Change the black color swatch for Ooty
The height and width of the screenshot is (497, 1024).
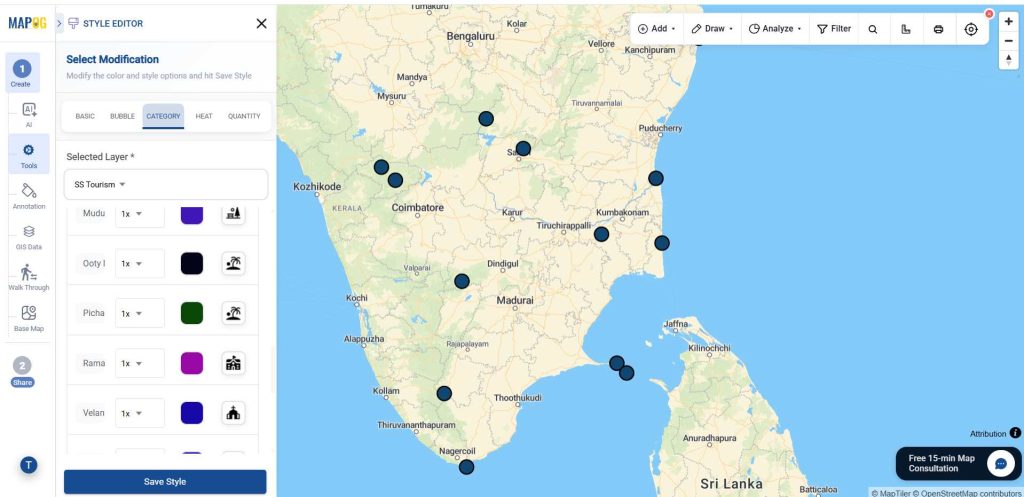[x=192, y=263]
